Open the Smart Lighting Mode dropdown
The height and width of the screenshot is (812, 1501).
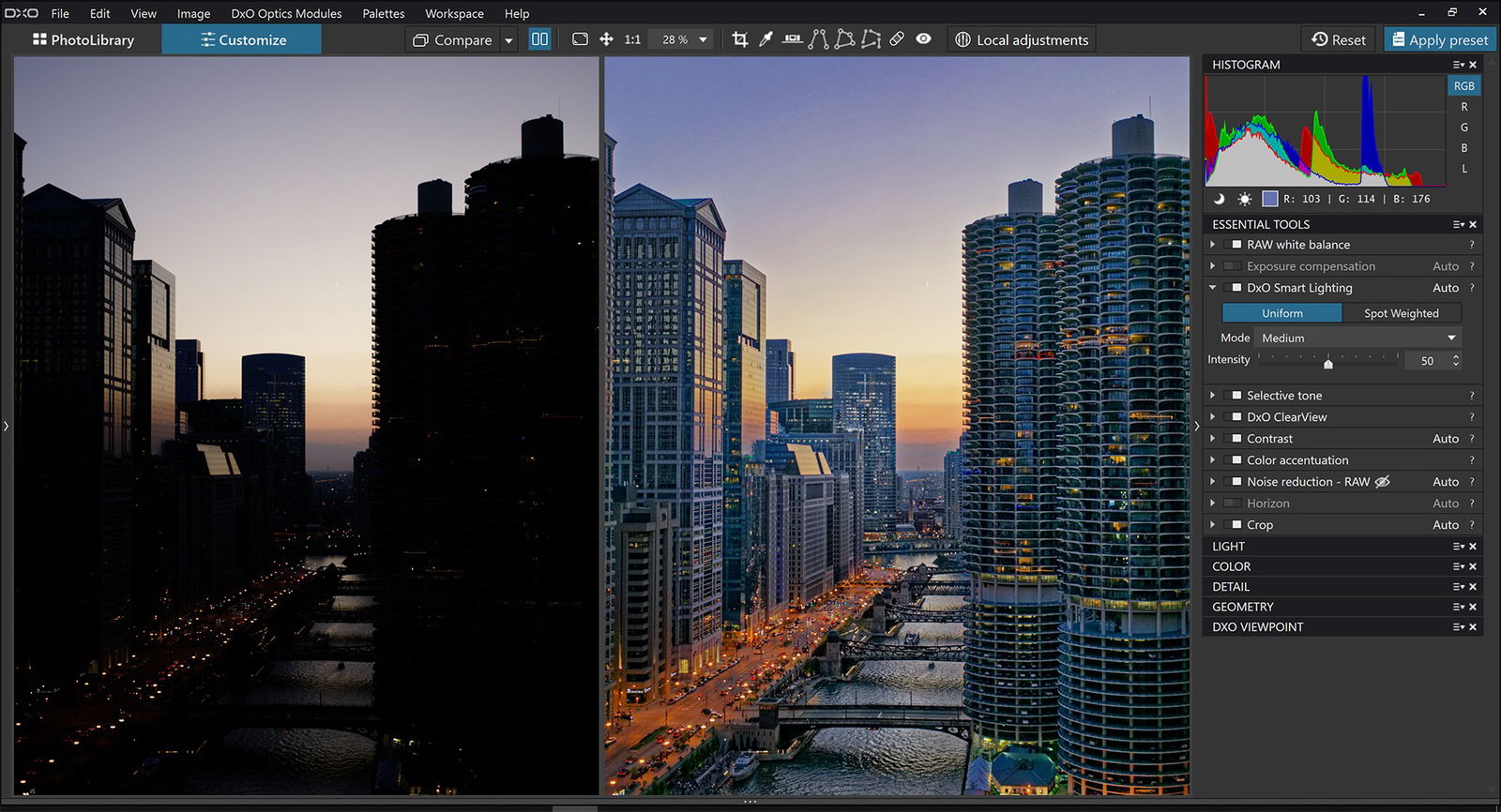1357,338
